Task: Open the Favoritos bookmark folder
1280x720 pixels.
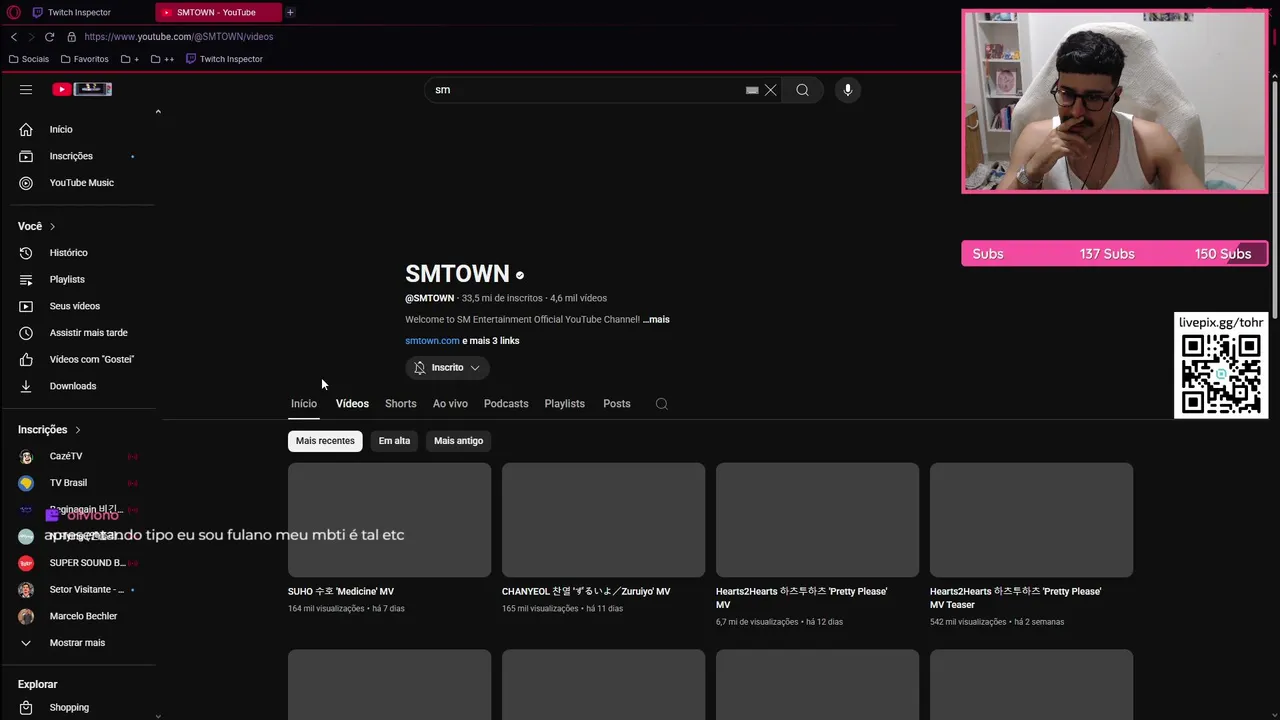Action: [x=84, y=59]
